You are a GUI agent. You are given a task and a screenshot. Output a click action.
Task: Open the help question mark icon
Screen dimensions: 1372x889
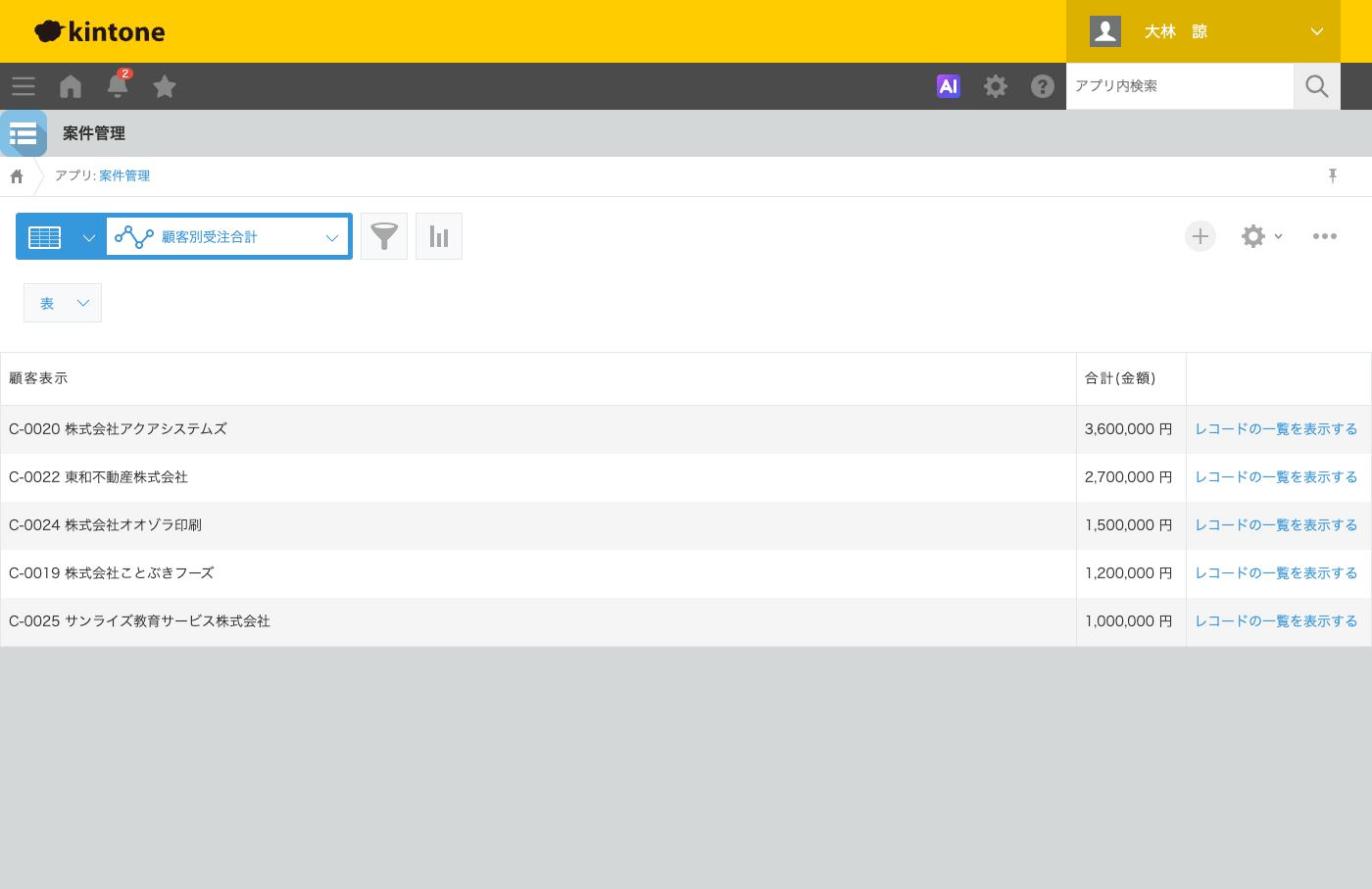click(x=1042, y=86)
